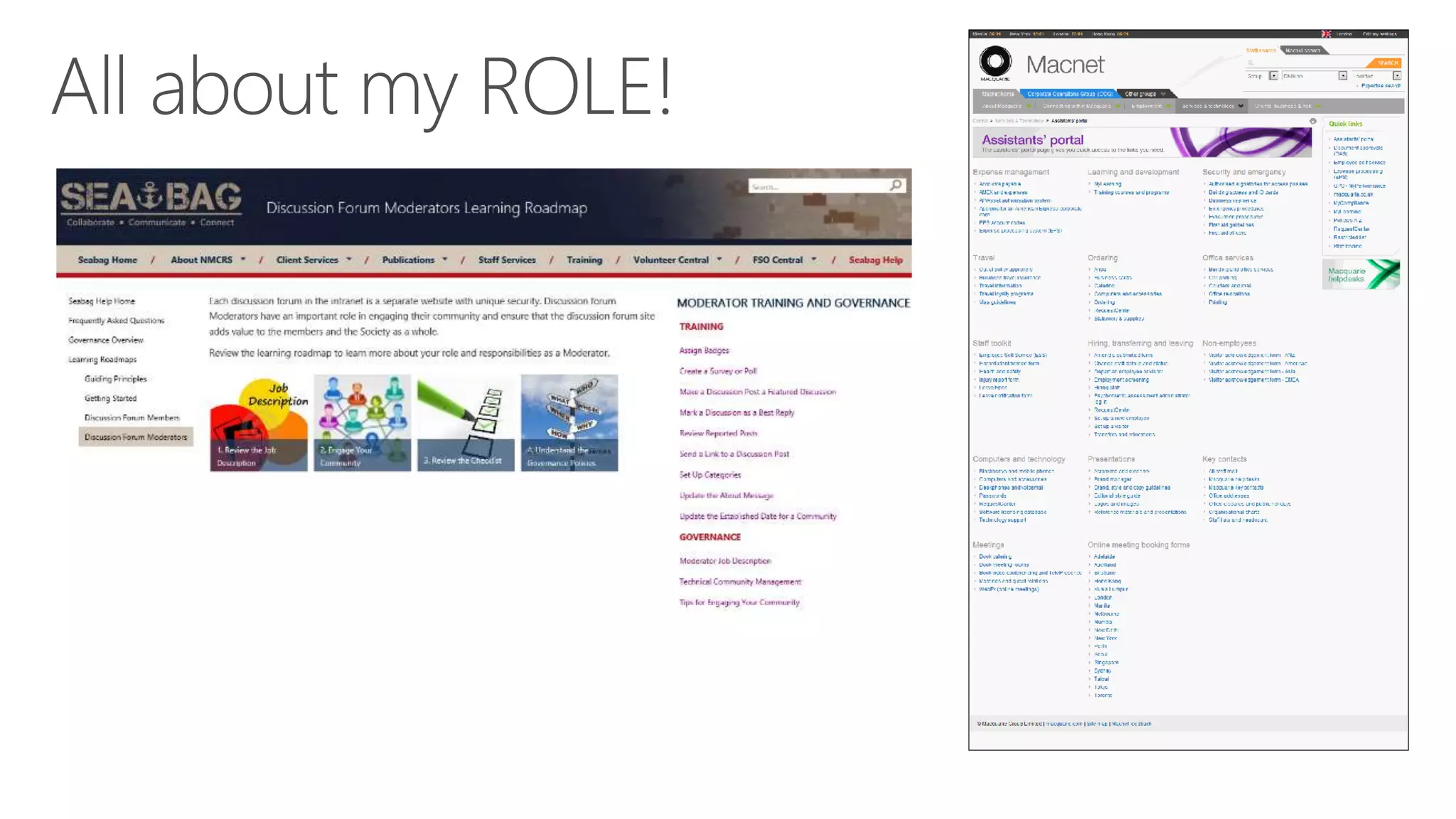Viewport: 1456px width, 819px height.
Task: Click the SEABAG anchor logo
Action: pos(151,197)
